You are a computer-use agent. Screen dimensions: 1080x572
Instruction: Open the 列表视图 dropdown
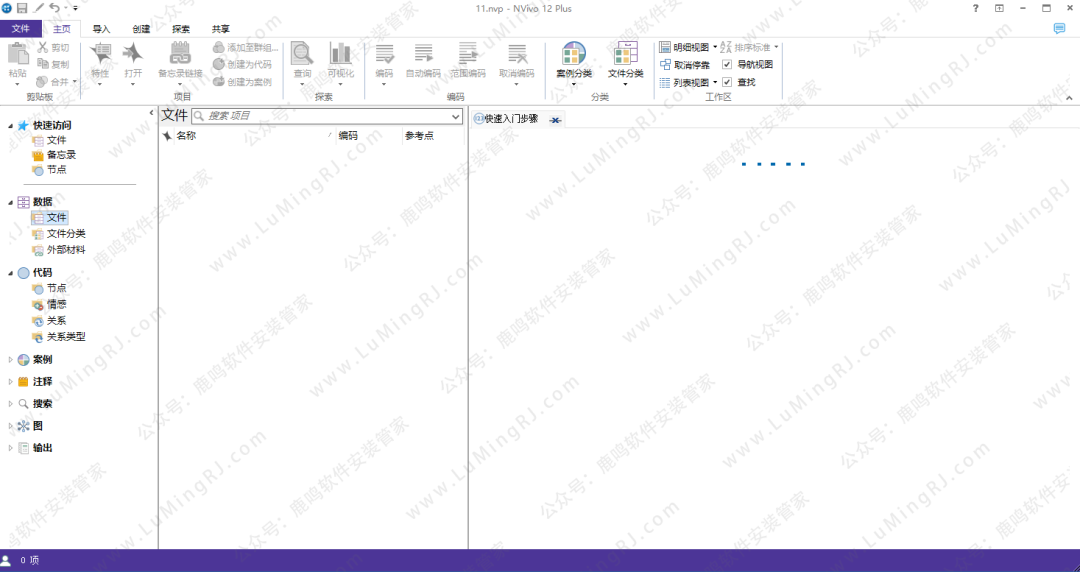click(715, 82)
